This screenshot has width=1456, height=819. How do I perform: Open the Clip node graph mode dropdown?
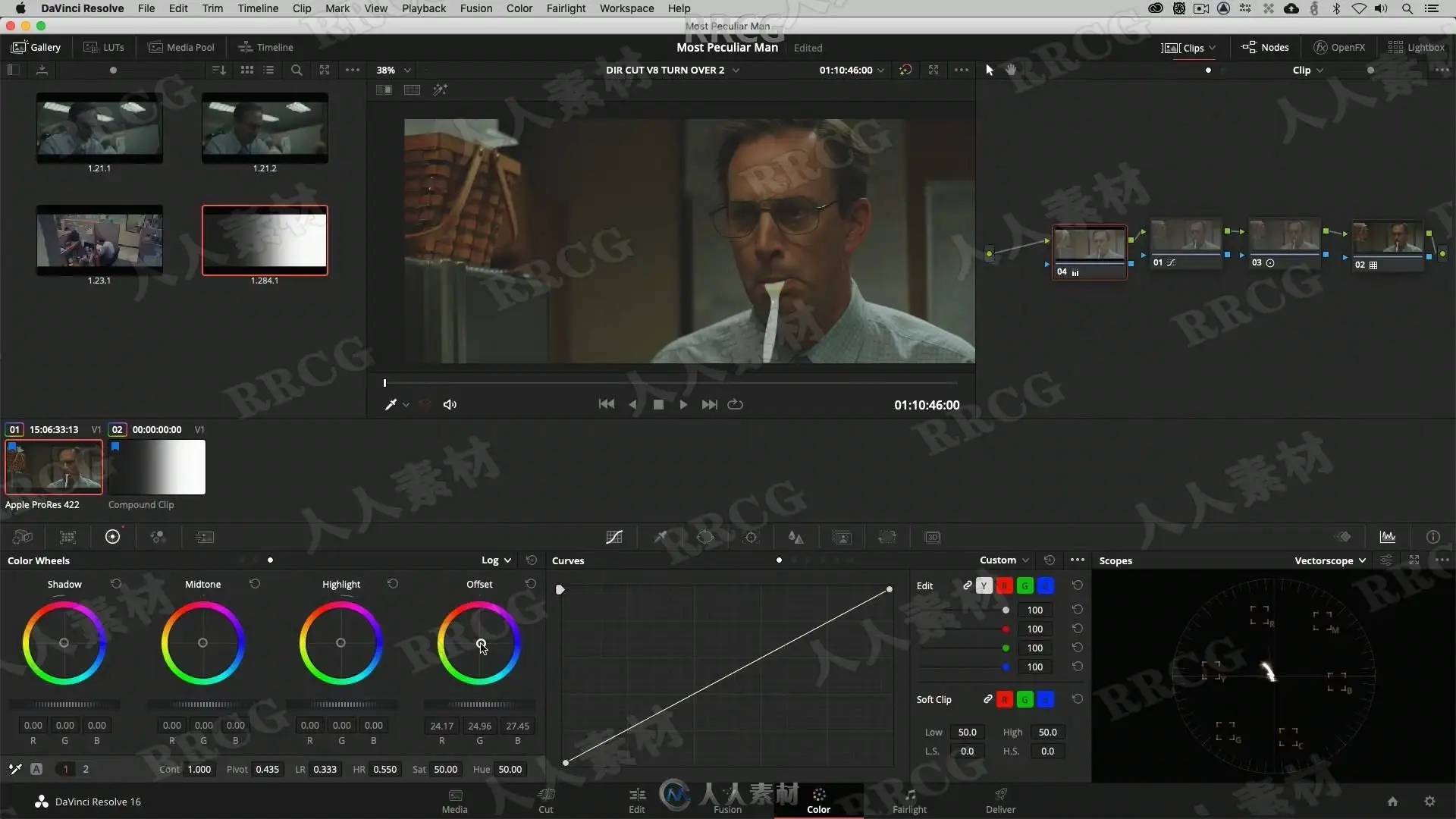click(1308, 70)
